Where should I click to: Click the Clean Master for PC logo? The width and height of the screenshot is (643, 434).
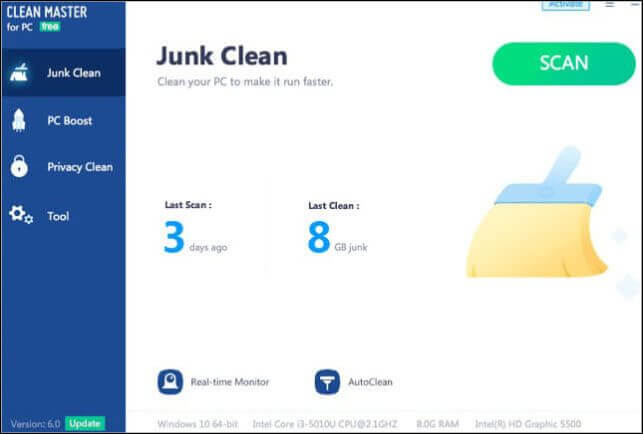point(47,18)
